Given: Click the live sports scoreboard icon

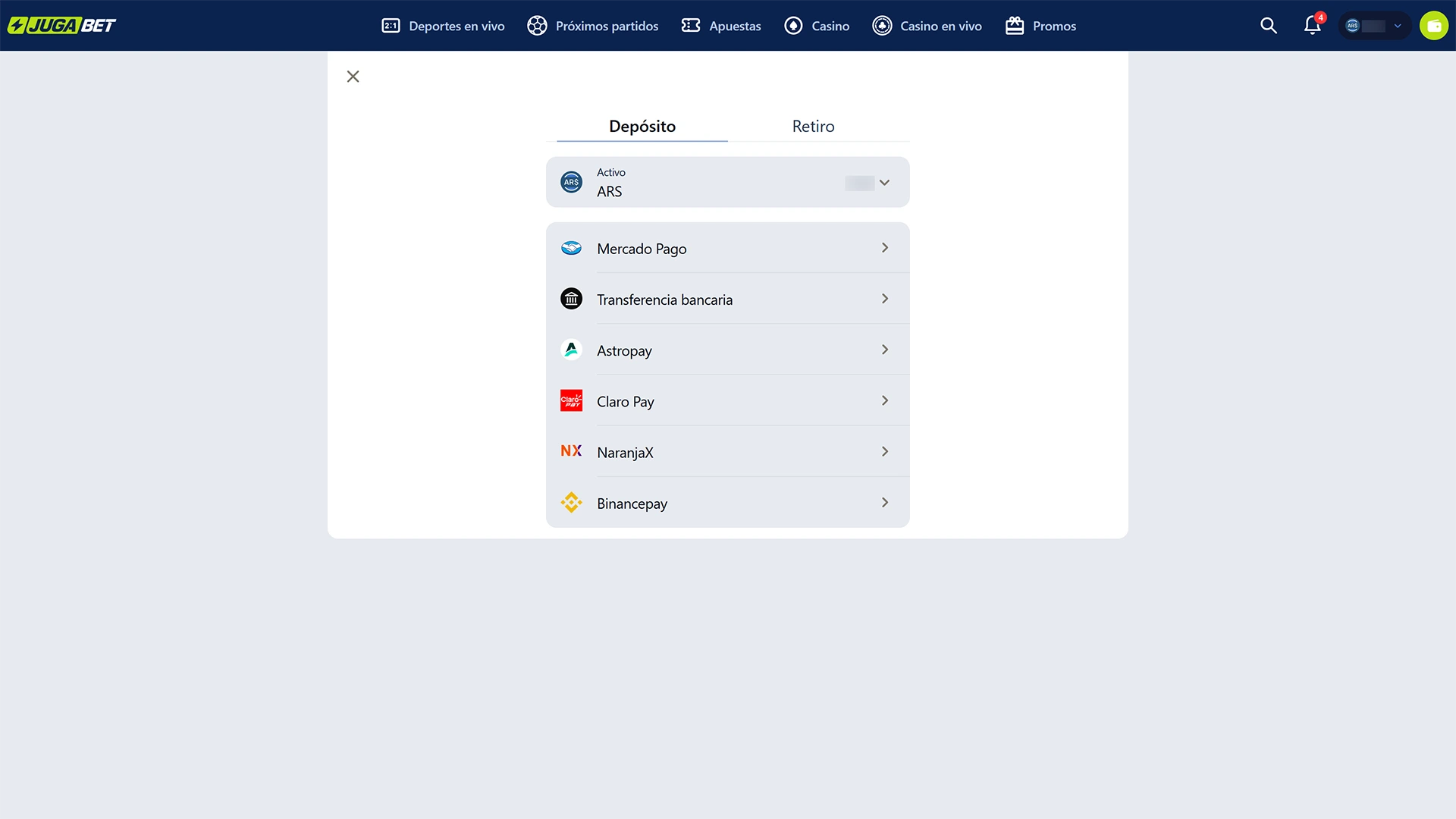Looking at the screenshot, I should click(x=391, y=26).
